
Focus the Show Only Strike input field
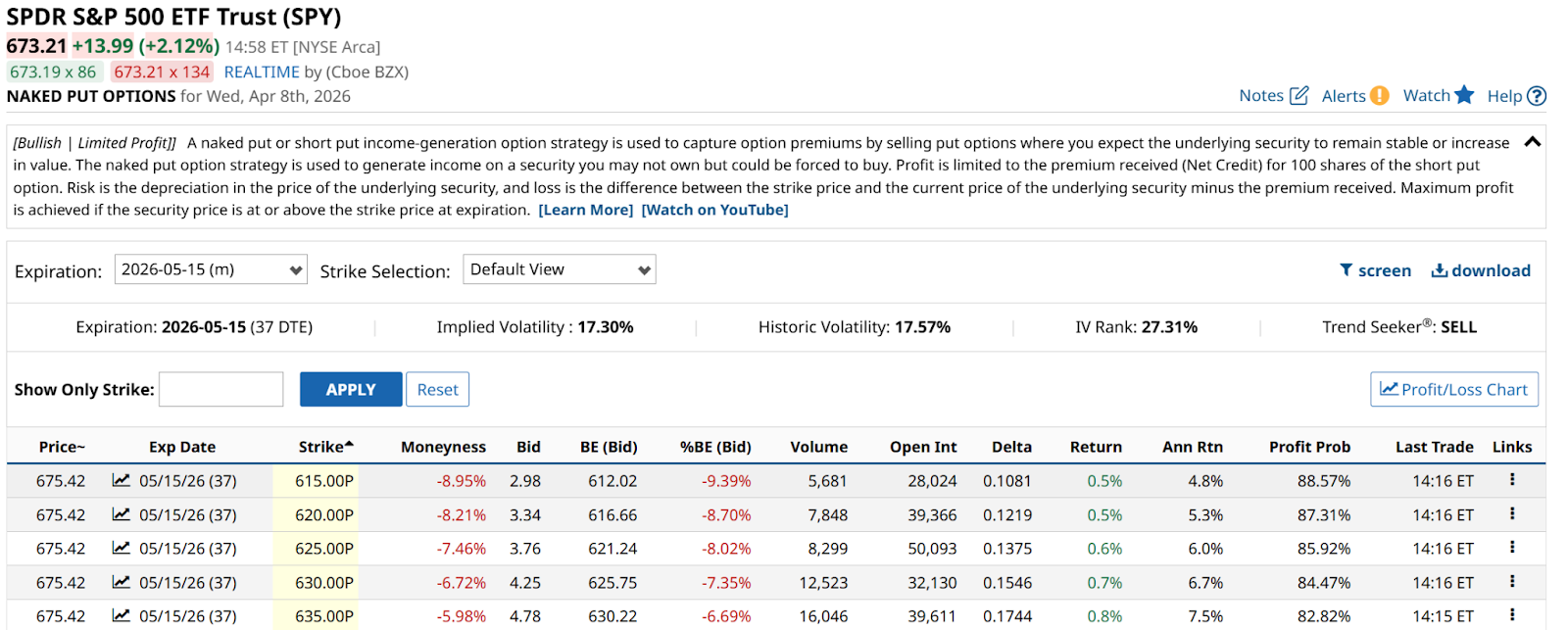click(221, 389)
